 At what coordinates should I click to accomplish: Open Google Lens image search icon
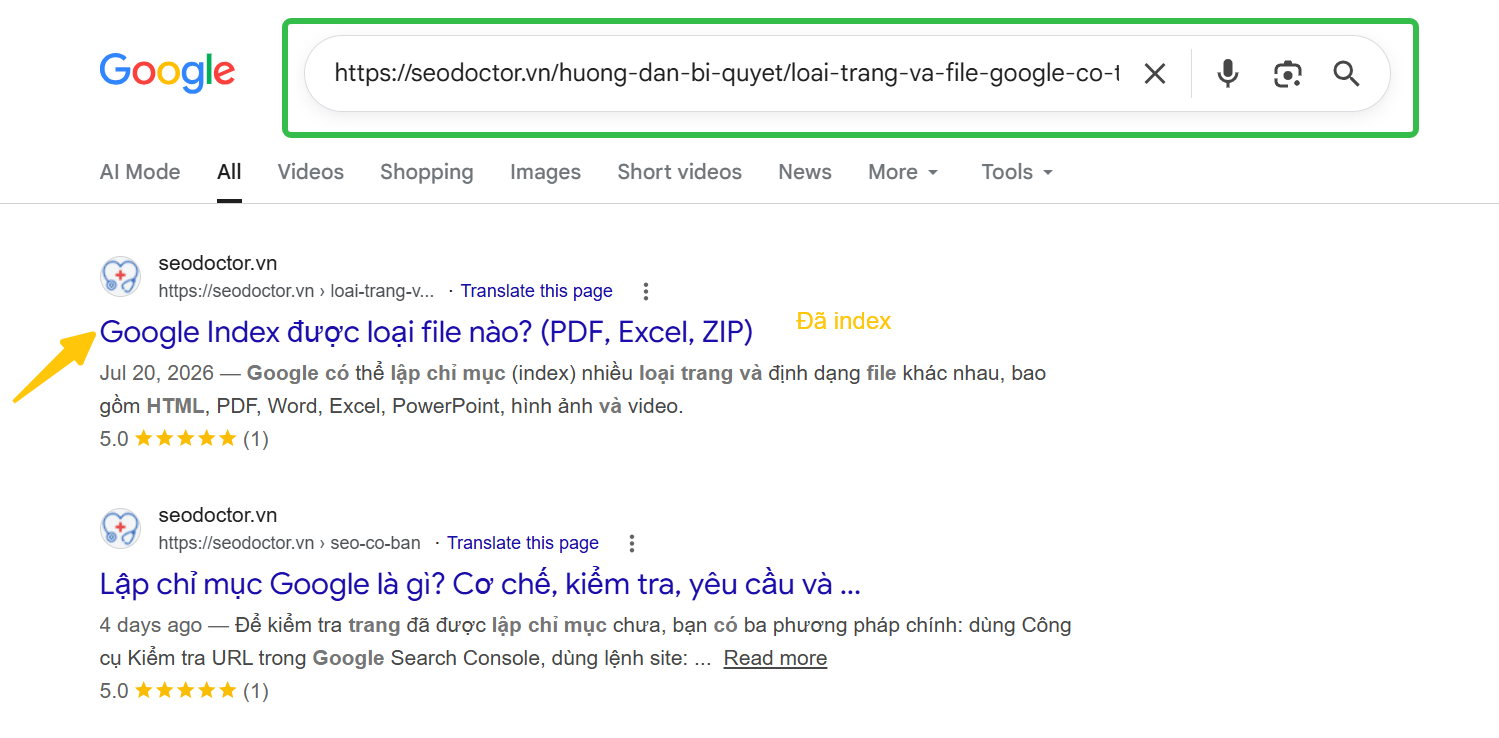[1287, 74]
